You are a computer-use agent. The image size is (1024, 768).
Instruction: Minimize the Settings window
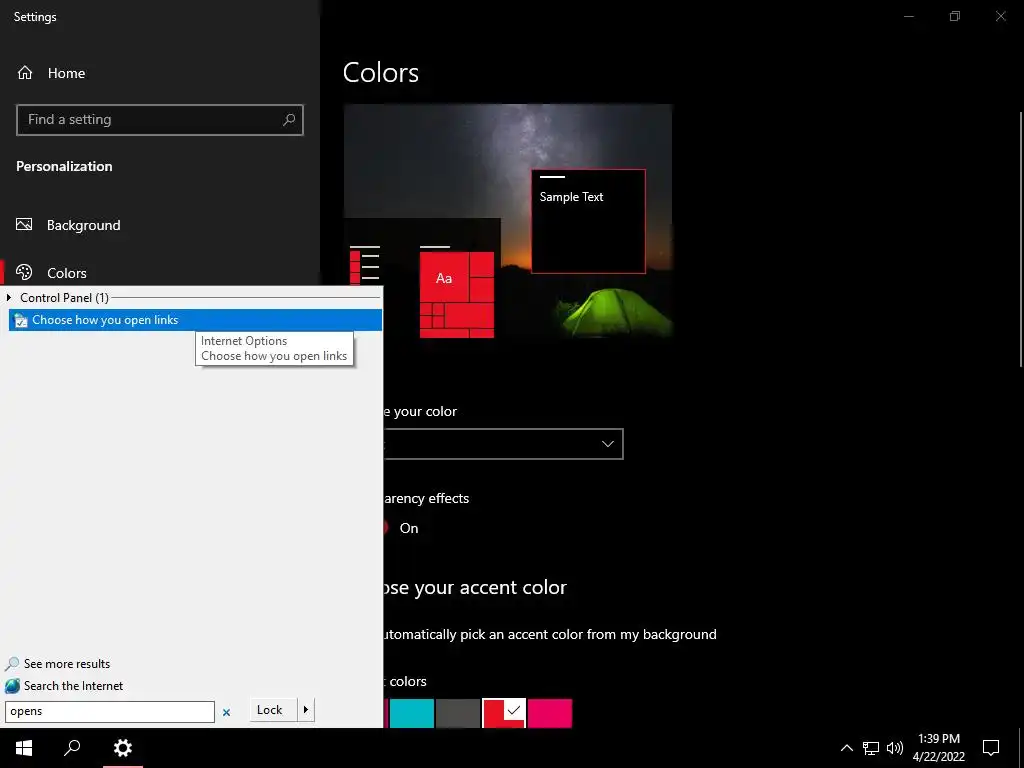tap(908, 16)
